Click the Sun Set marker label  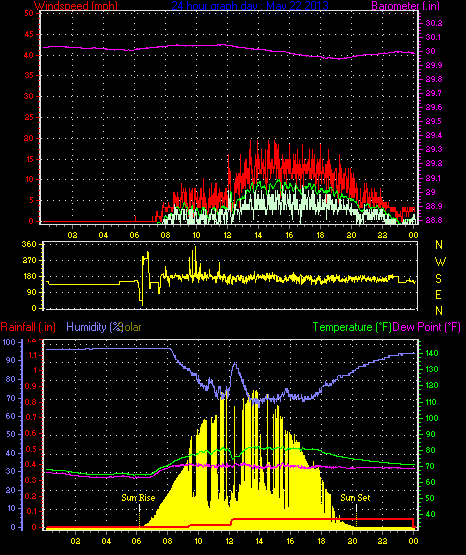[x=355, y=498]
